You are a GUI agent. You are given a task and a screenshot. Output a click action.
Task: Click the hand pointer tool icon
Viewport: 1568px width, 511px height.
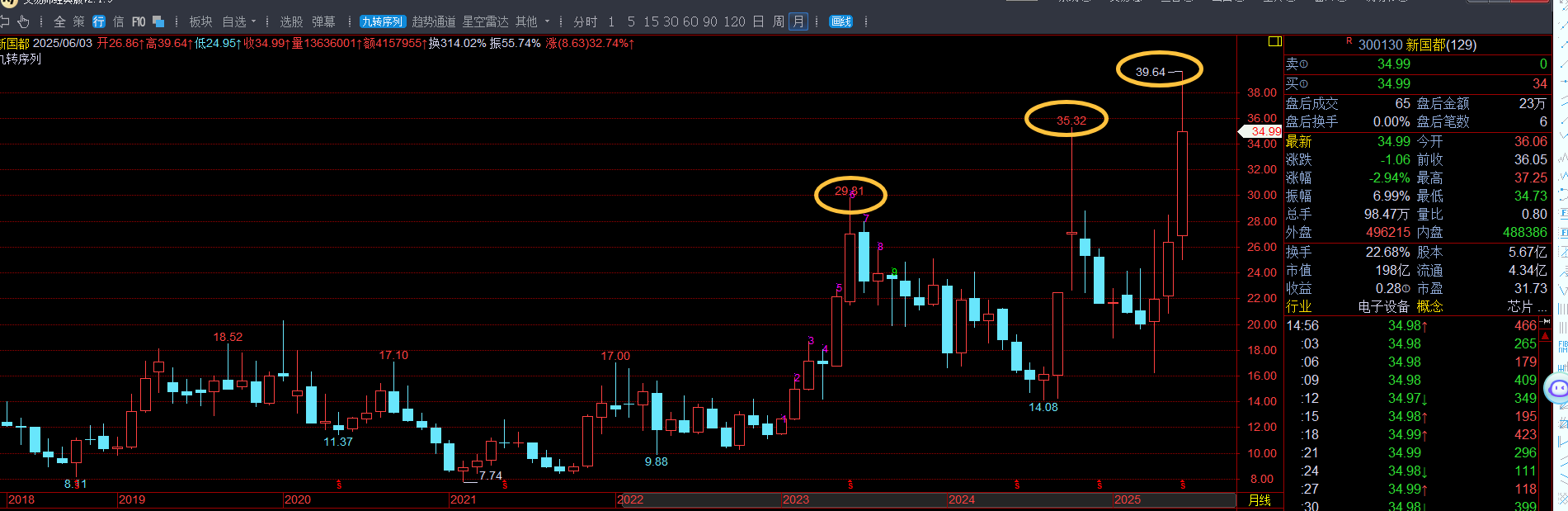tap(24, 21)
